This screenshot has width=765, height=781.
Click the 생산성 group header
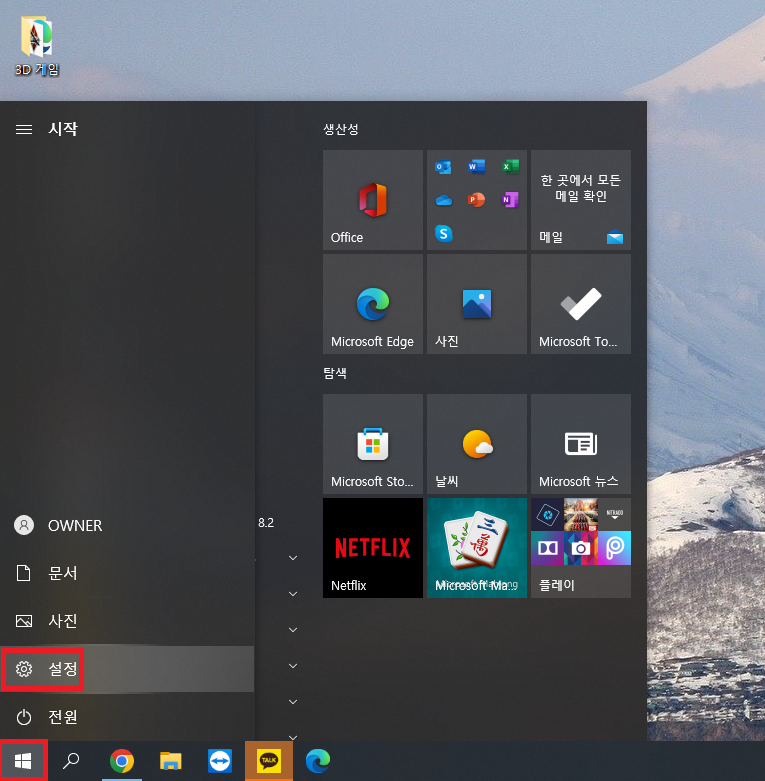click(341, 130)
